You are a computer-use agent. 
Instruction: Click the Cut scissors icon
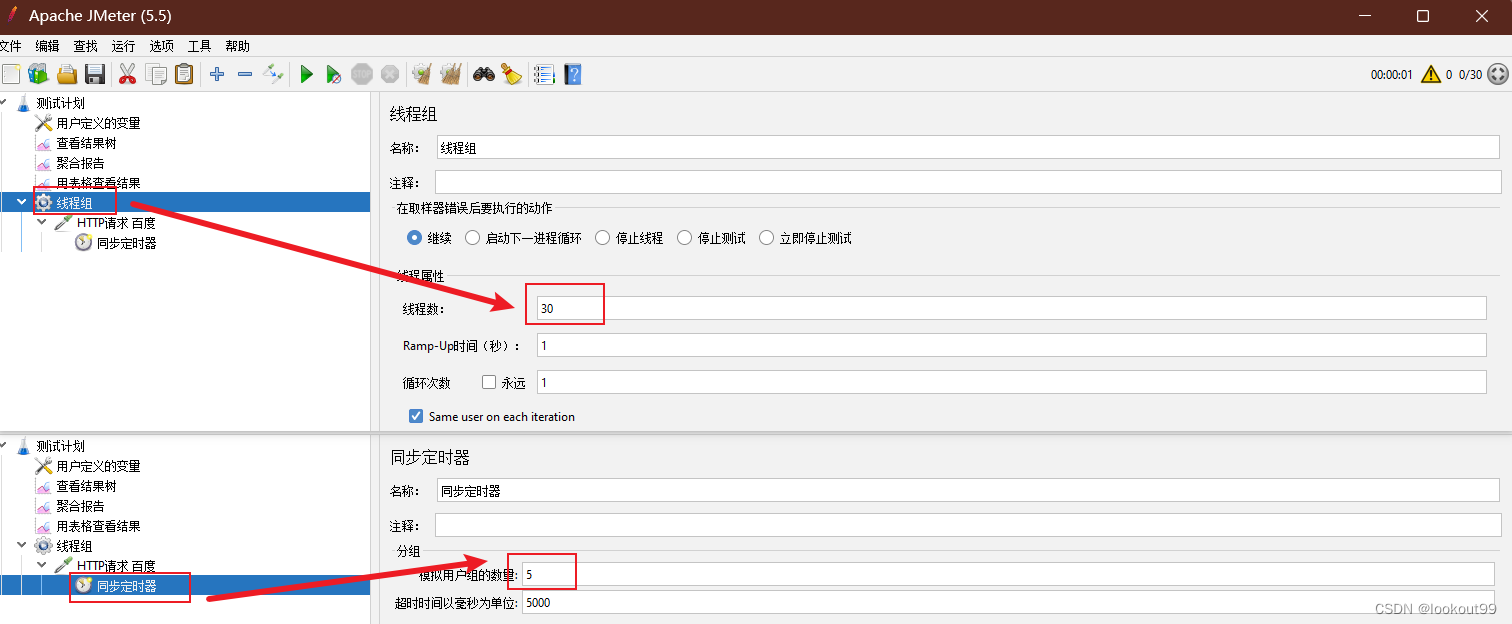127,74
